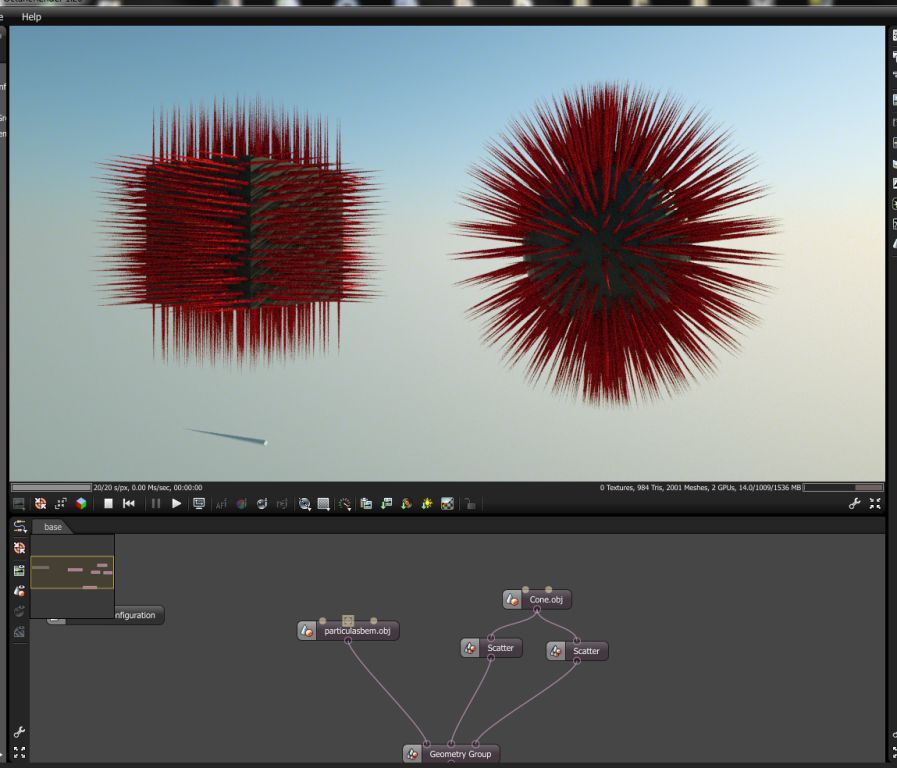Click the GPU memory usage bar
This screenshot has height=768, width=897.
coord(843,488)
